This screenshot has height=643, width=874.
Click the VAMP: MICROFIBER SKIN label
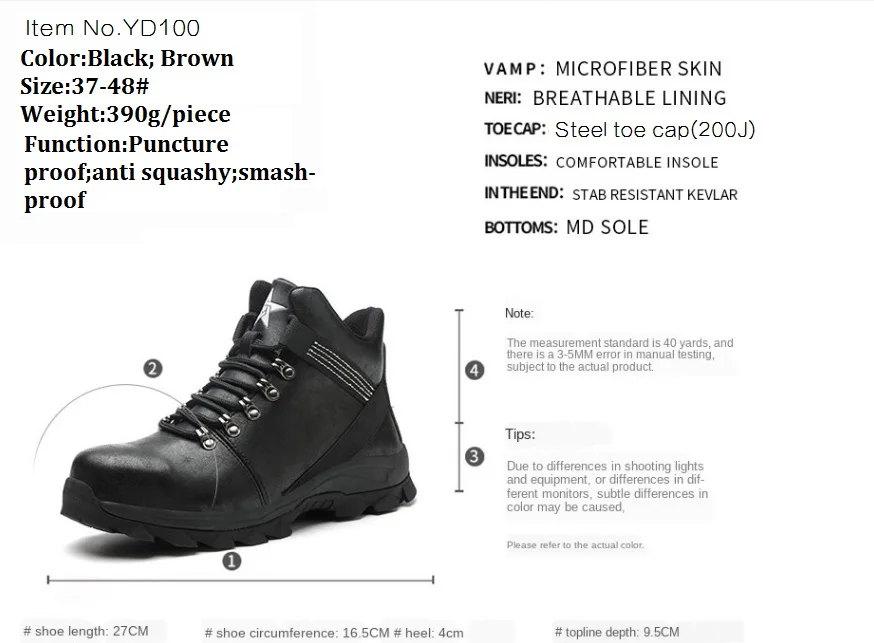603,69
